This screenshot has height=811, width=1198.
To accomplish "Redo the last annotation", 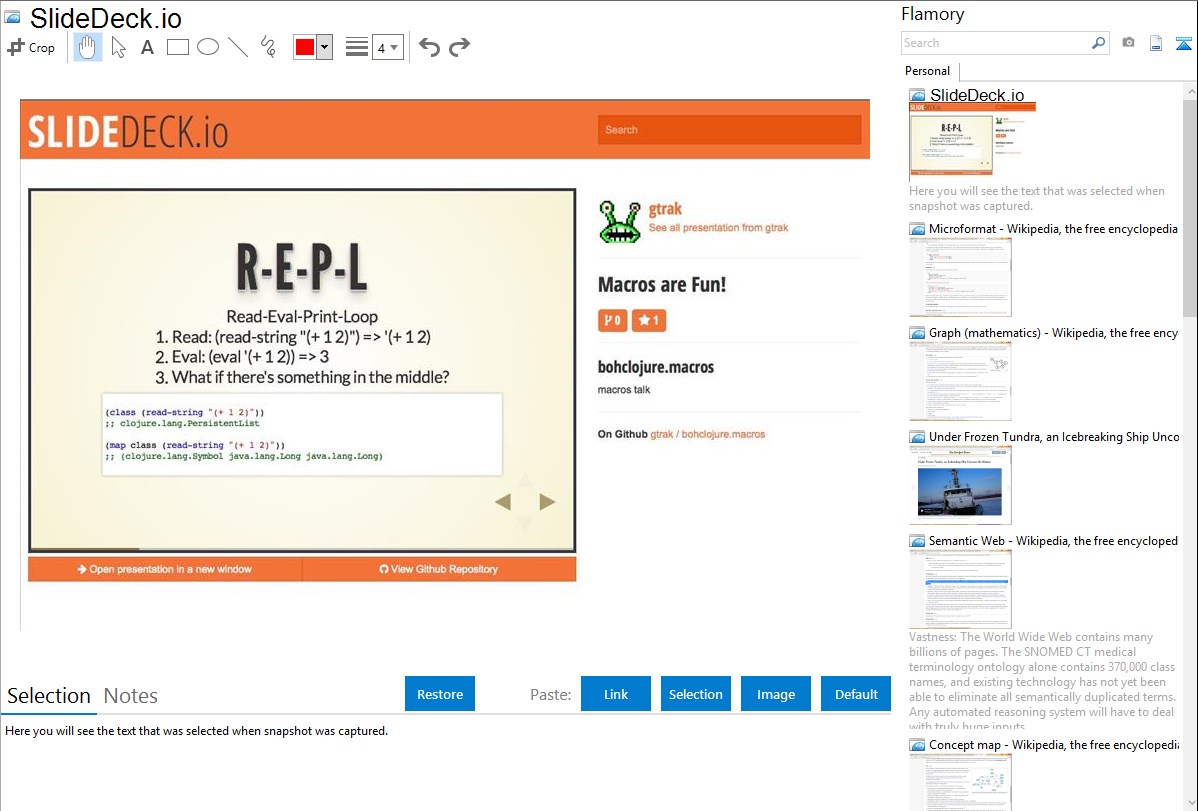I will pyautogui.click(x=459, y=47).
